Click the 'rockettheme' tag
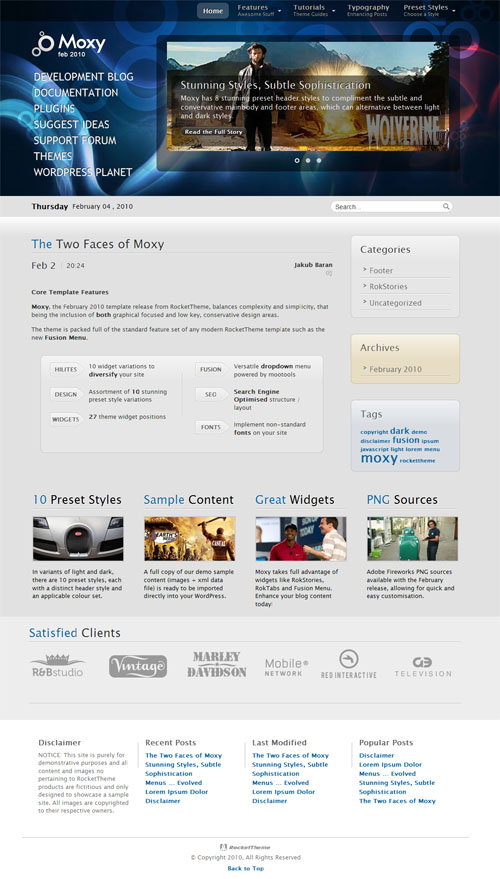The height and width of the screenshot is (879, 500). (417, 461)
